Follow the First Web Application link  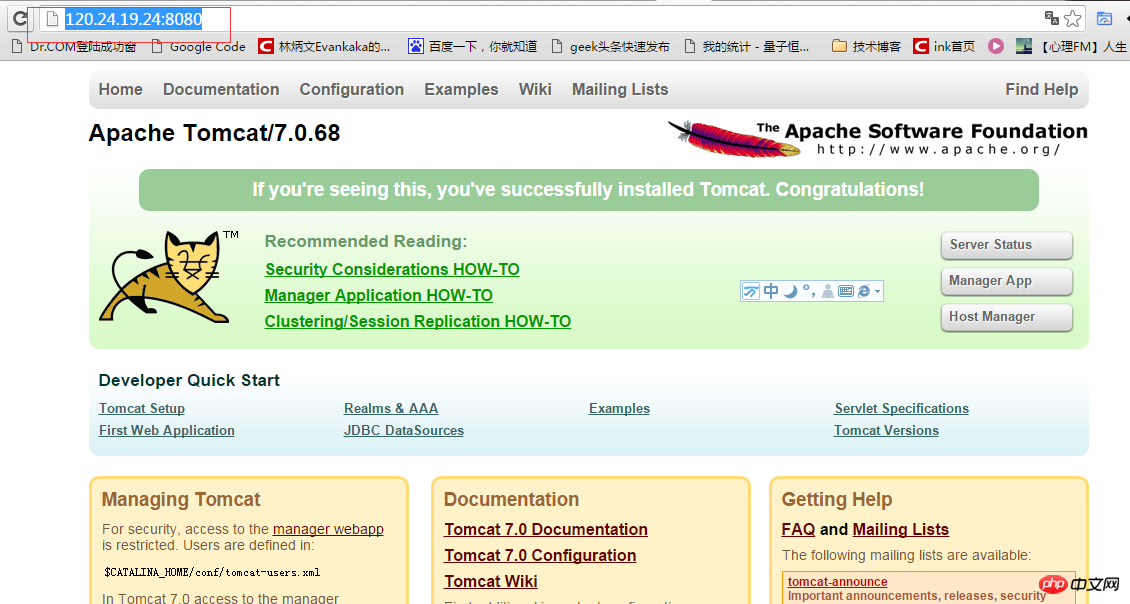point(166,430)
